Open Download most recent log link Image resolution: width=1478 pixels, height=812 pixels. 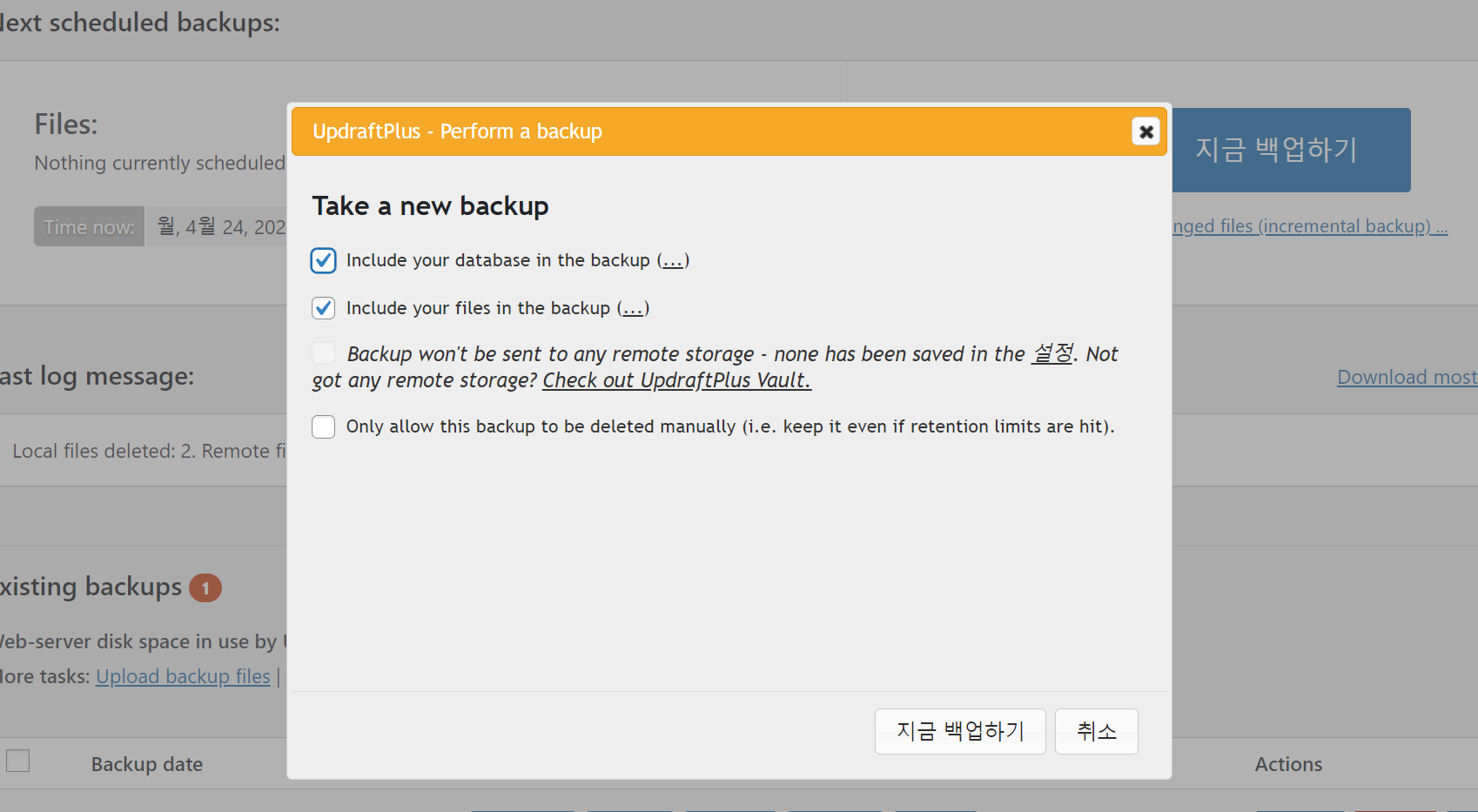point(1407,377)
